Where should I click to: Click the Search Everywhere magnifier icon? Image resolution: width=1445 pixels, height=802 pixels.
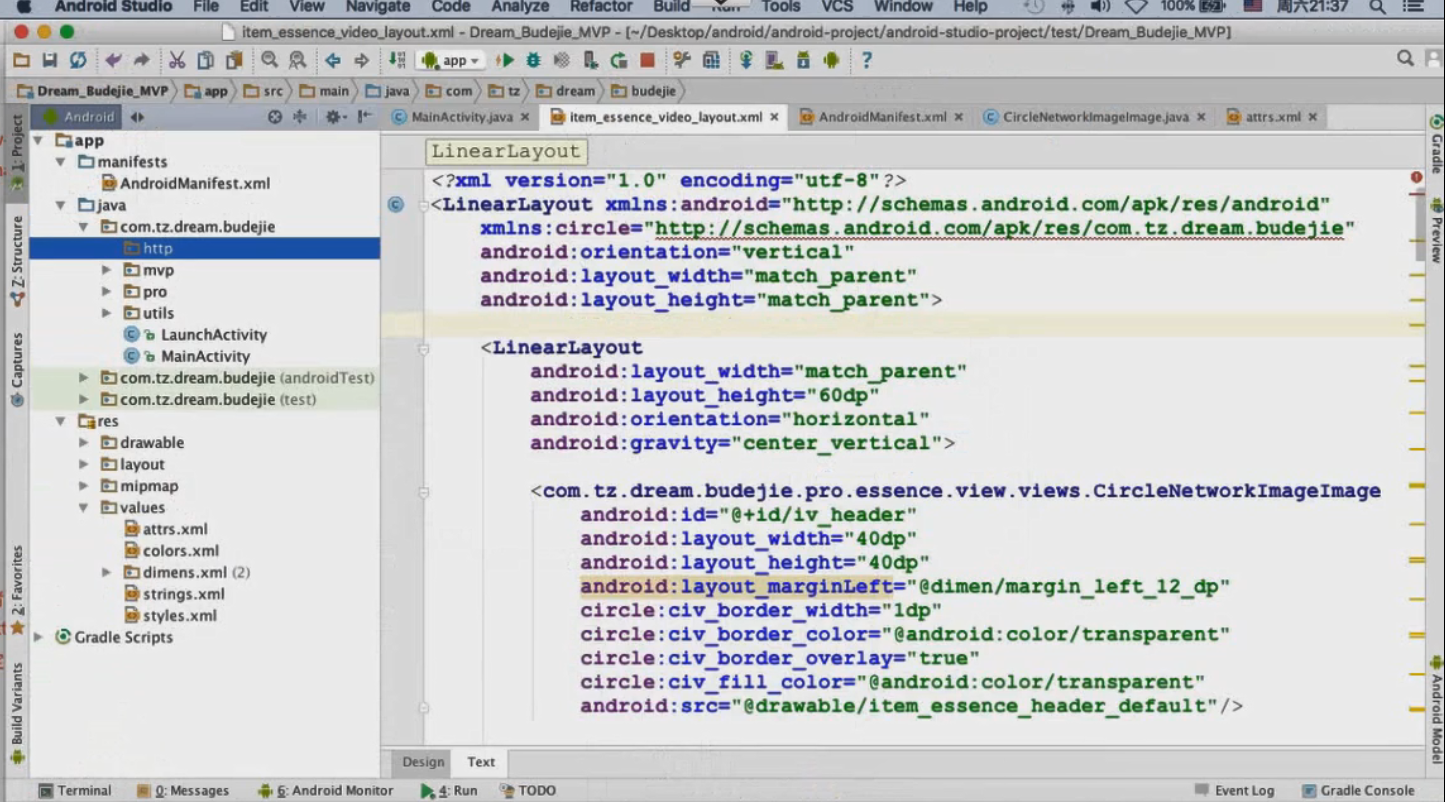click(1405, 59)
